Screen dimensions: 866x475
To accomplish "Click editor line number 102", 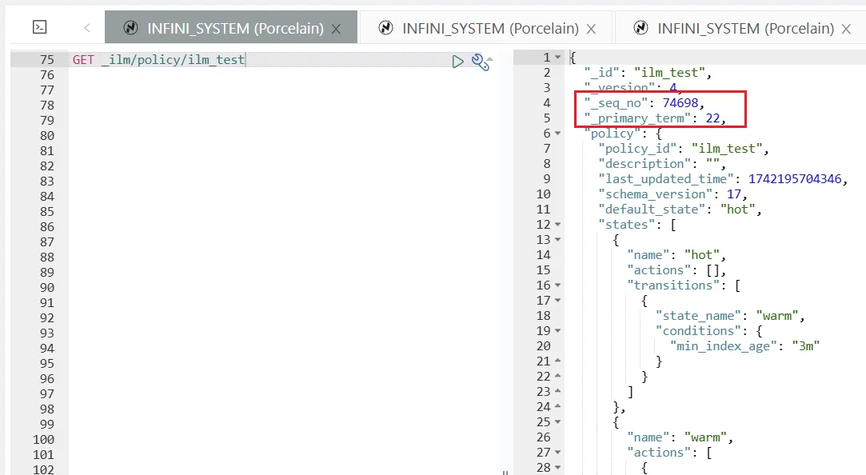I will (43, 469).
